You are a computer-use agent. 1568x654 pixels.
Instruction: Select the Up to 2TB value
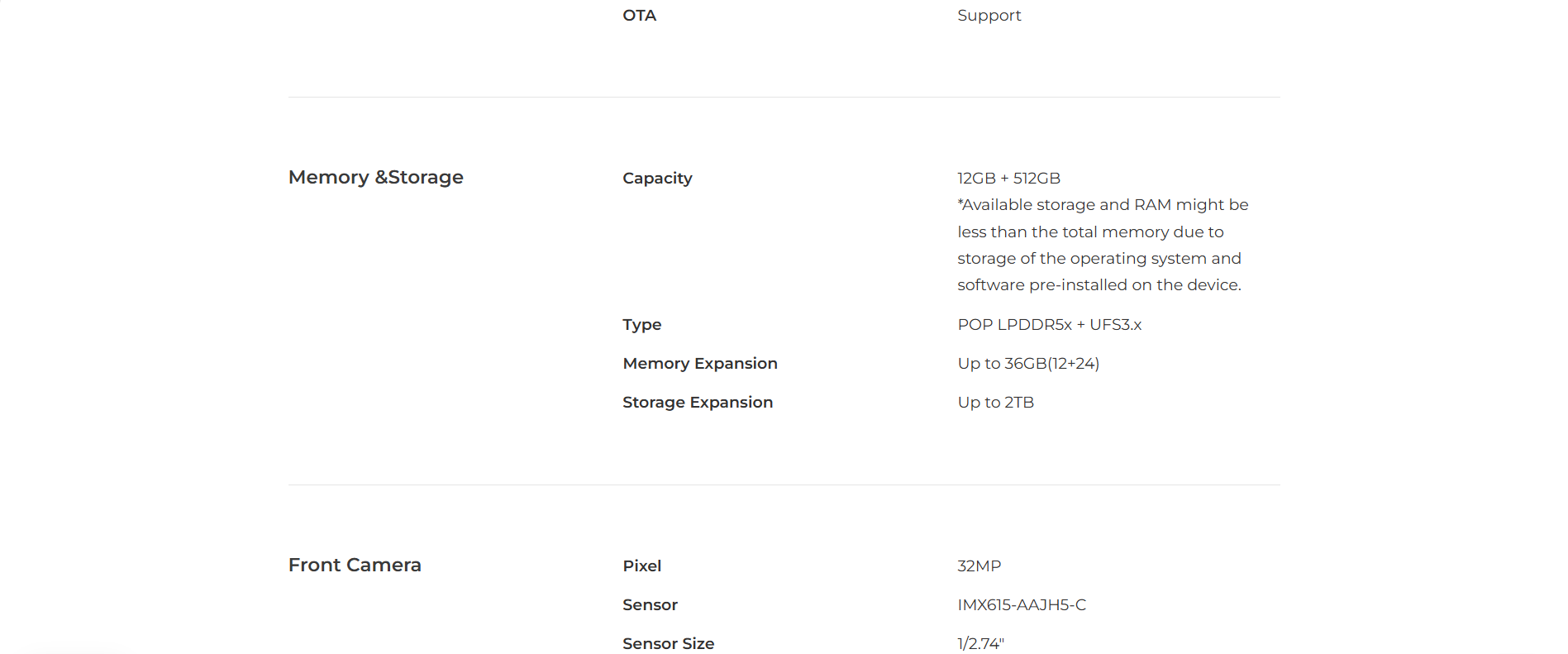995,403
